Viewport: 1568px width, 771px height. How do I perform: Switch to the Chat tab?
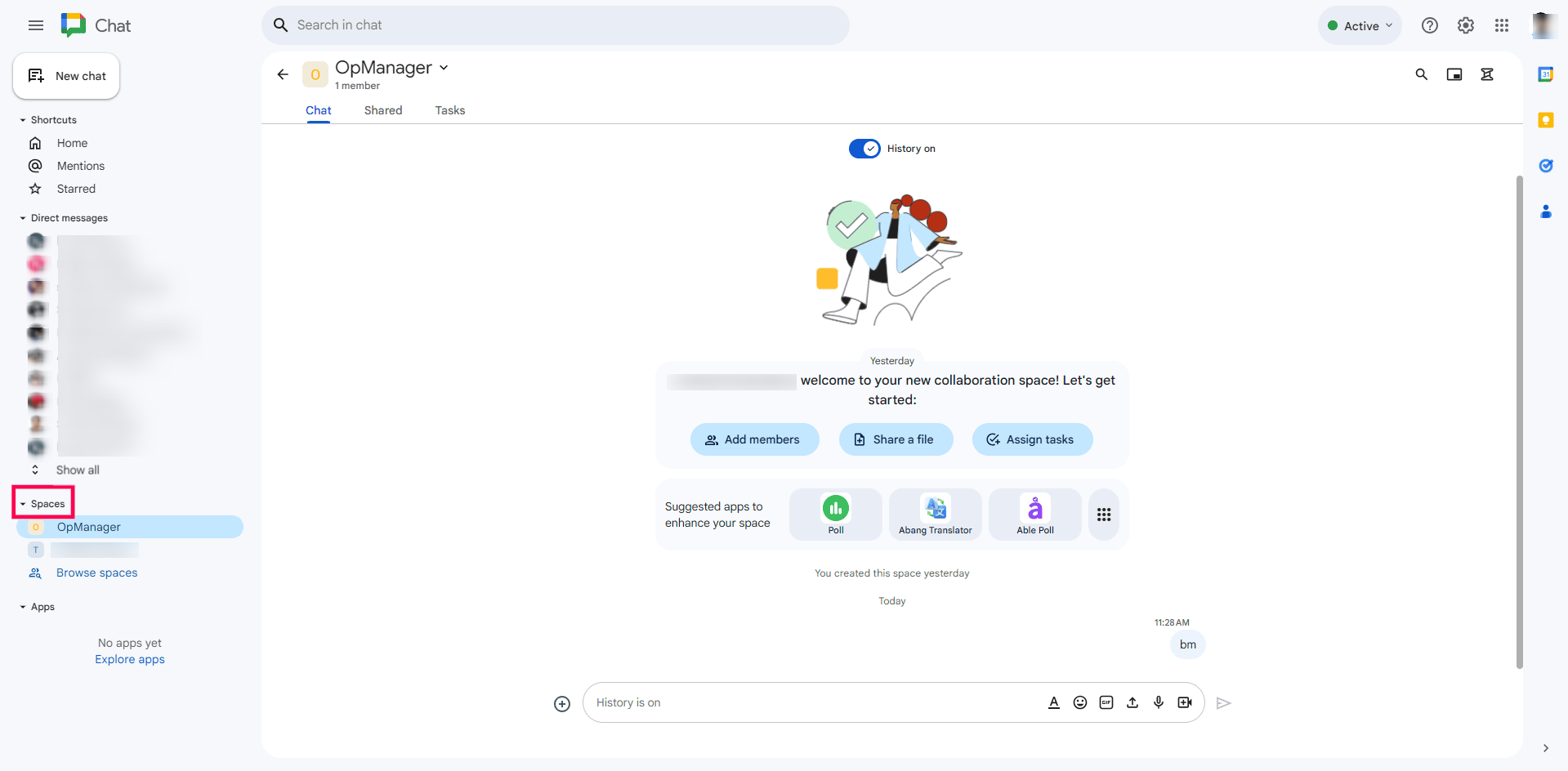tap(319, 110)
